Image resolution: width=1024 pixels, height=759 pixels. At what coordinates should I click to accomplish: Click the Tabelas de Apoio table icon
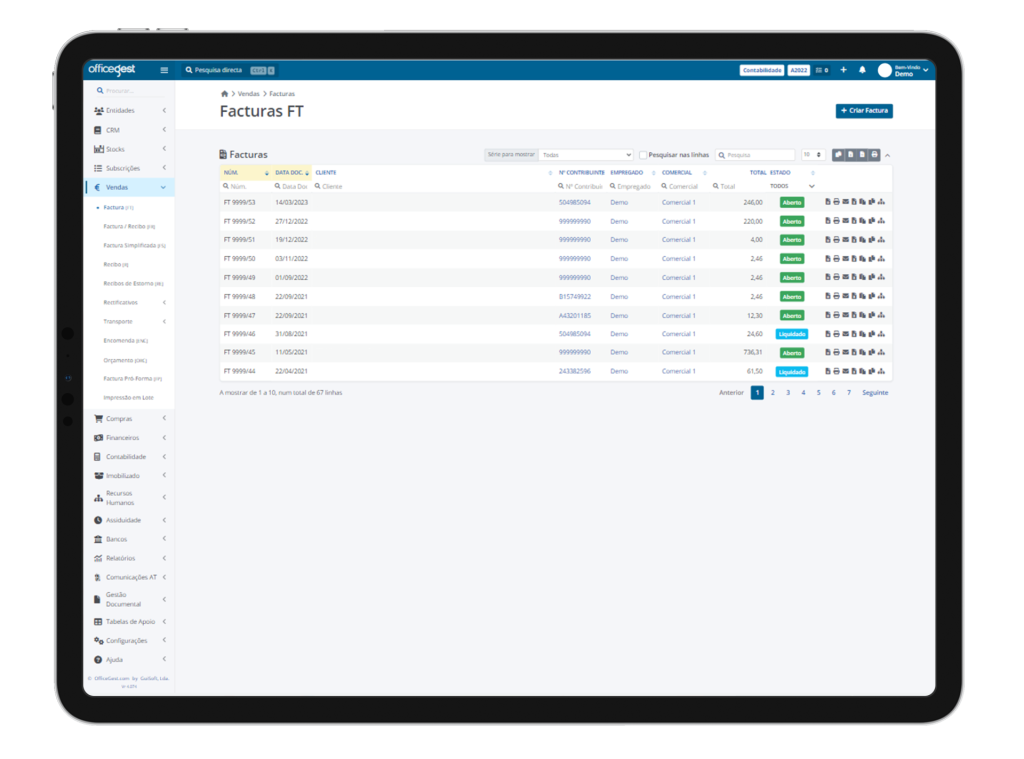pyautogui.click(x=98, y=622)
